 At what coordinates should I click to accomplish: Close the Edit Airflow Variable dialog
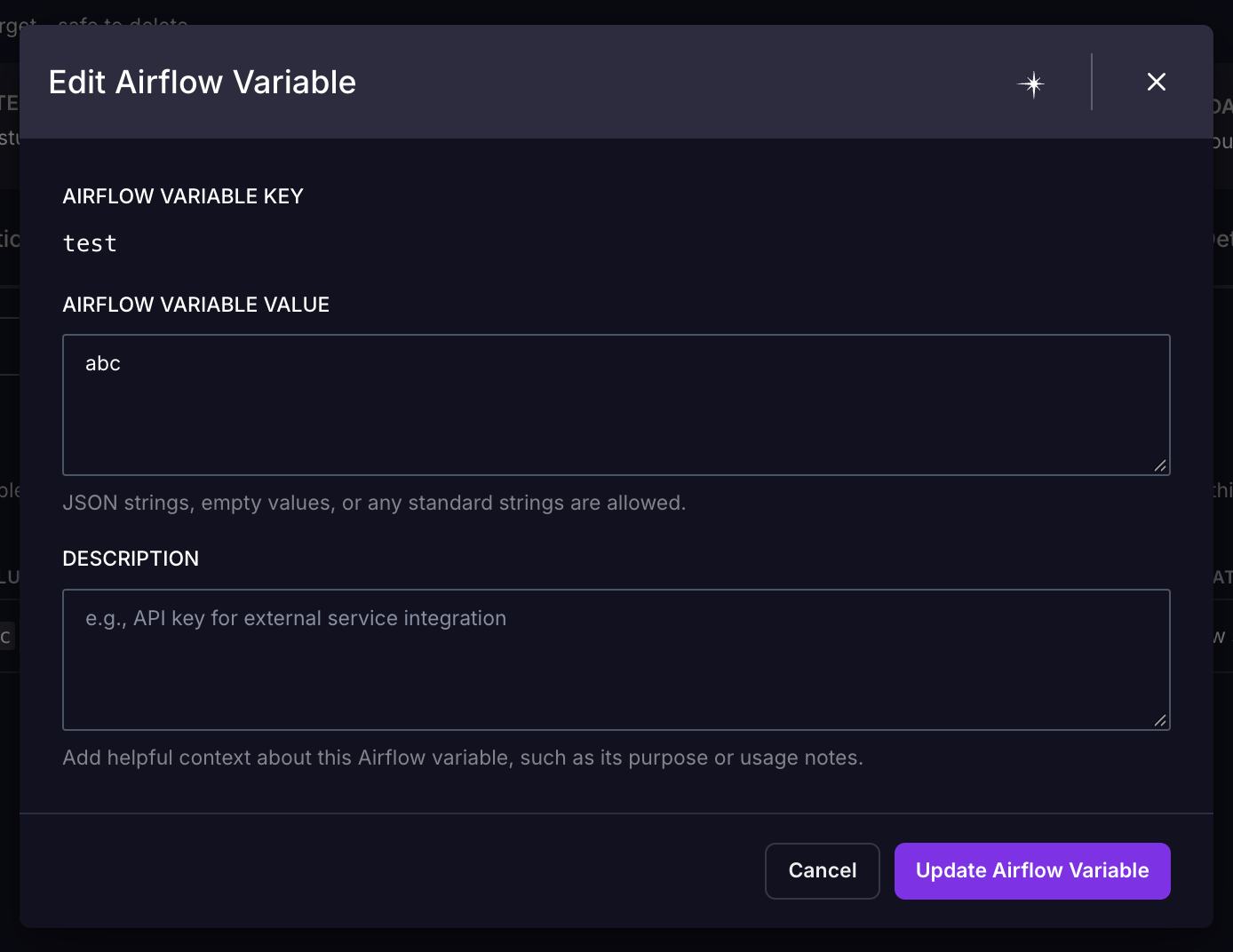[1156, 82]
